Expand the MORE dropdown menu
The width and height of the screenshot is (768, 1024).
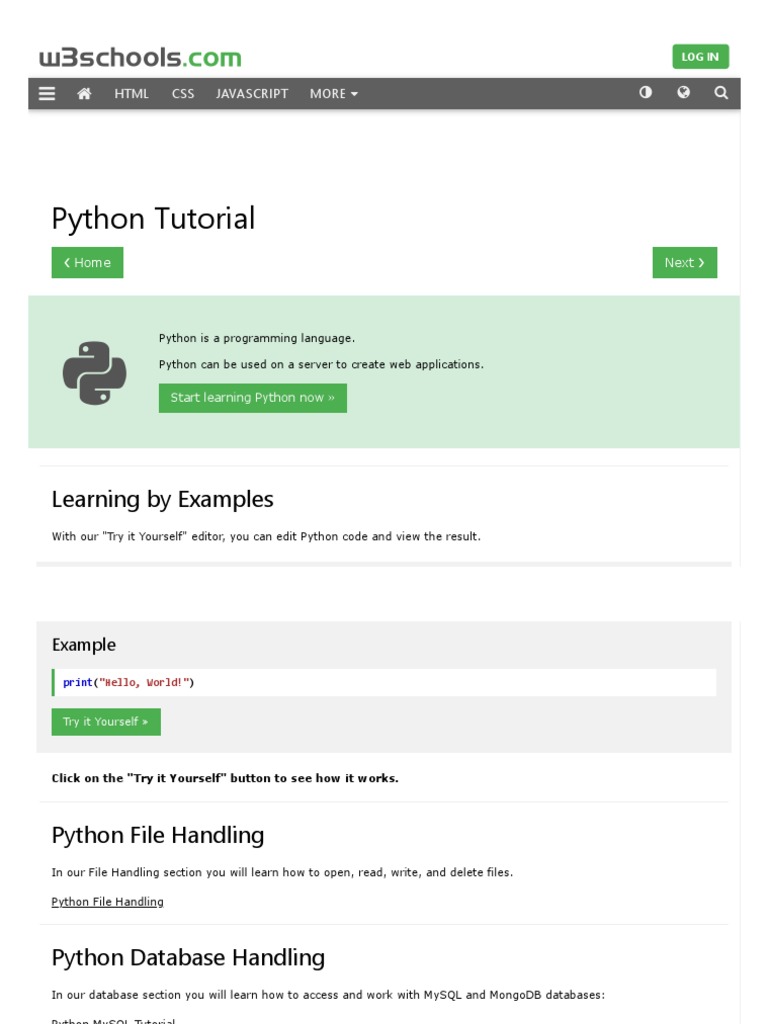[333, 94]
